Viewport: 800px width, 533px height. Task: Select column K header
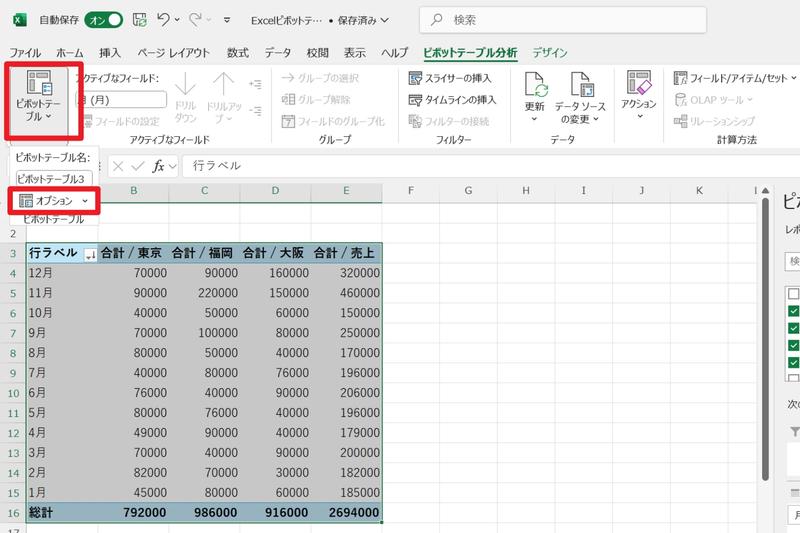[699, 191]
